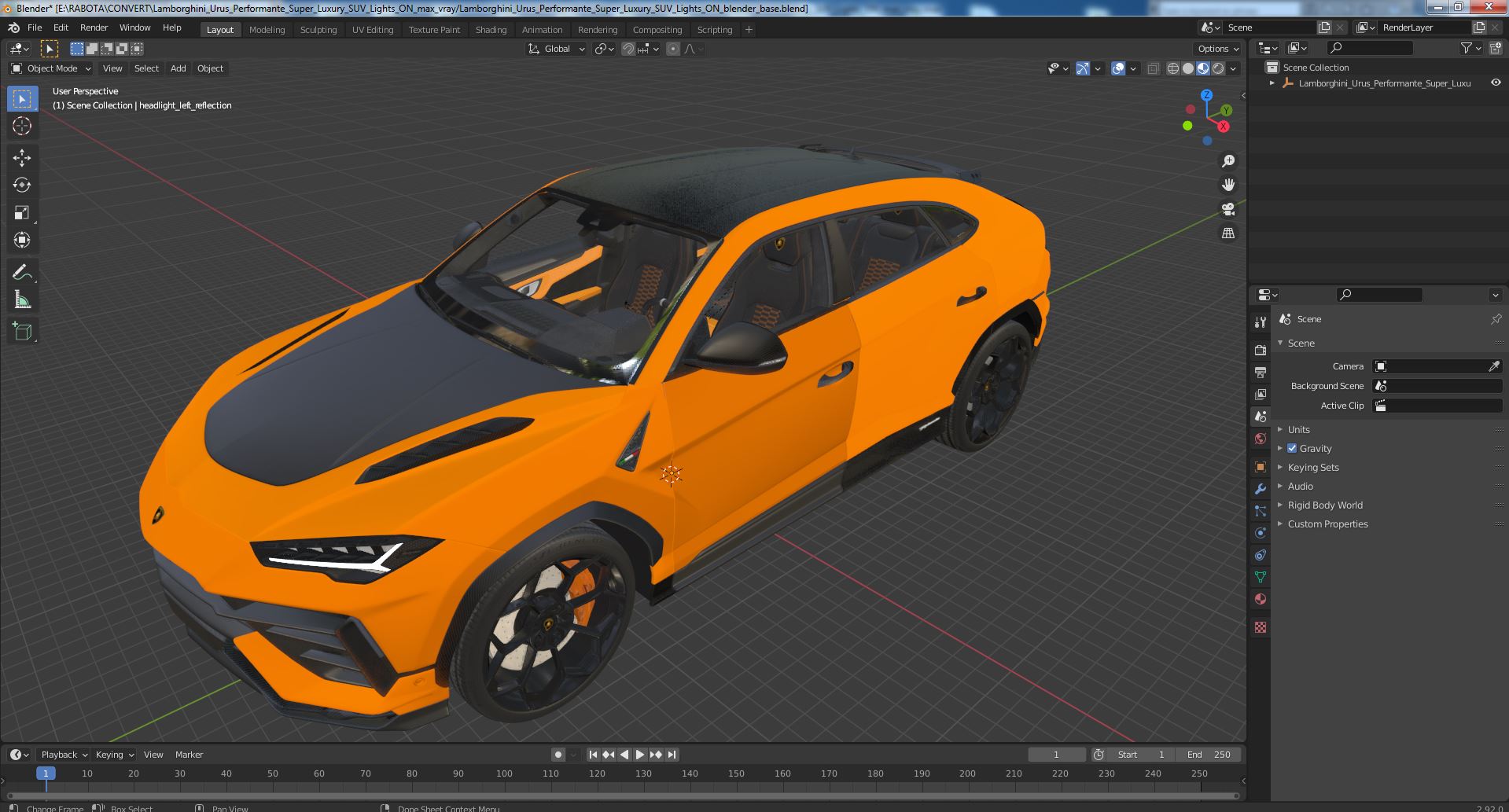
Task: Open the File menu
Action: [x=35, y=28]
